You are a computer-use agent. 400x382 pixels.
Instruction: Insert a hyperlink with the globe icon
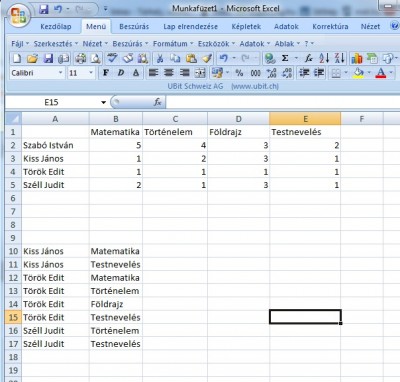click(270, 58)
